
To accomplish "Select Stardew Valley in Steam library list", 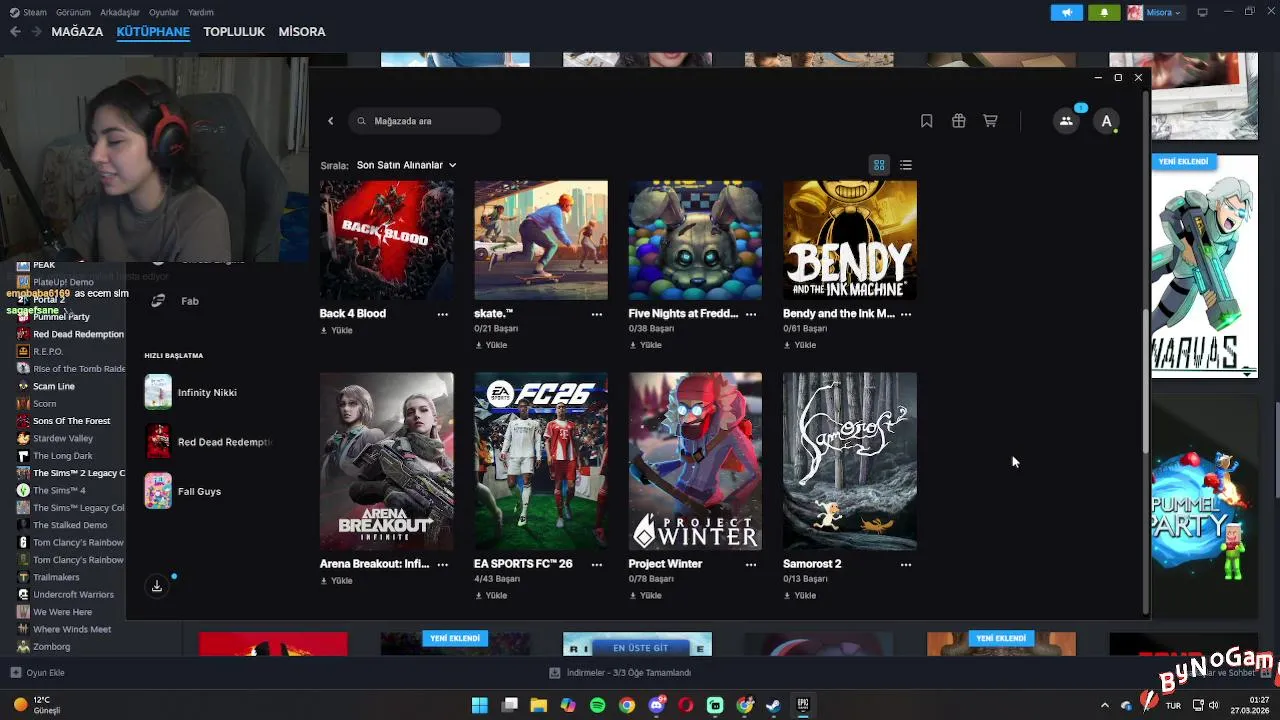I will (x=62, y=439).
